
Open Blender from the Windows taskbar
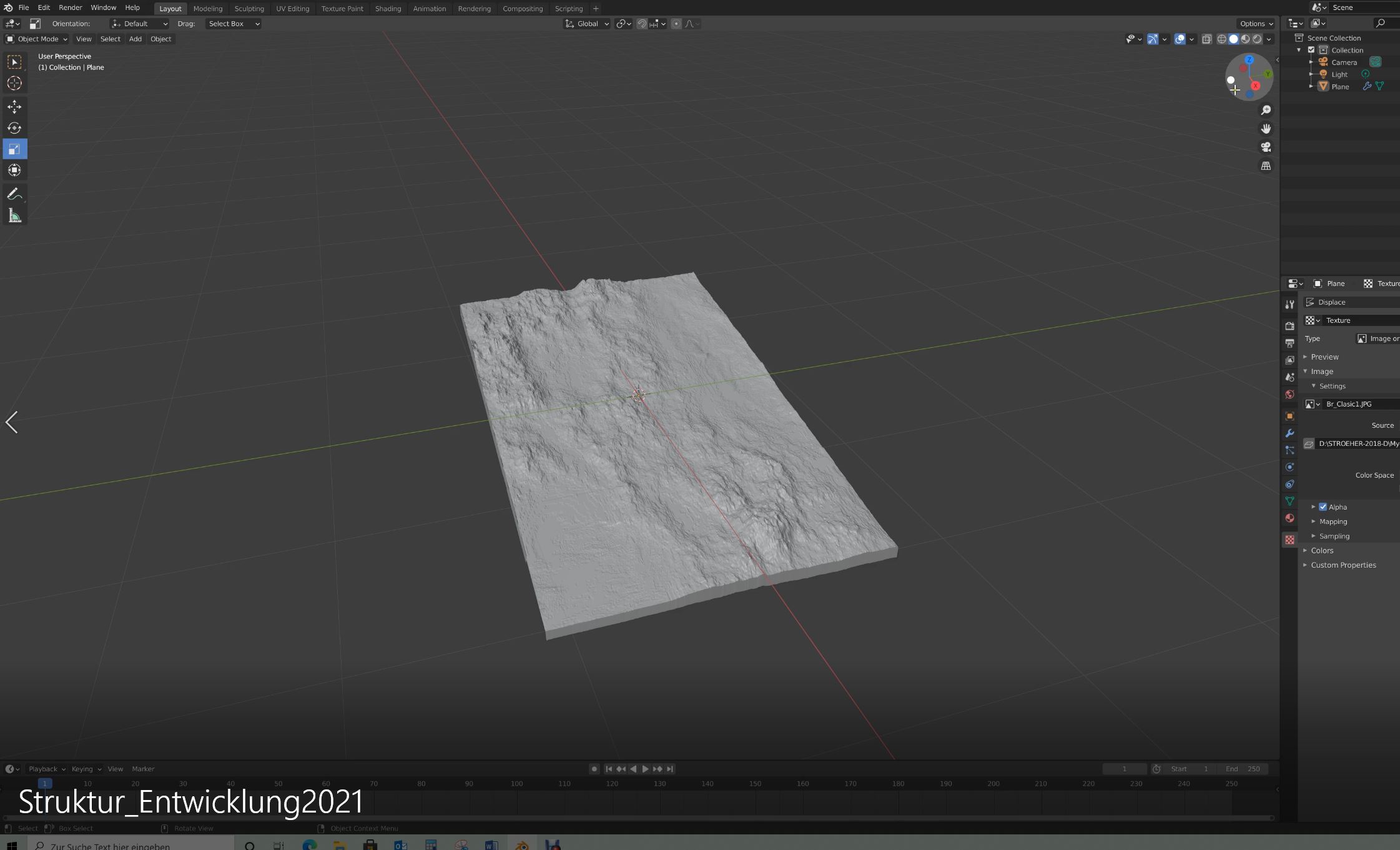tap(522, 845)
